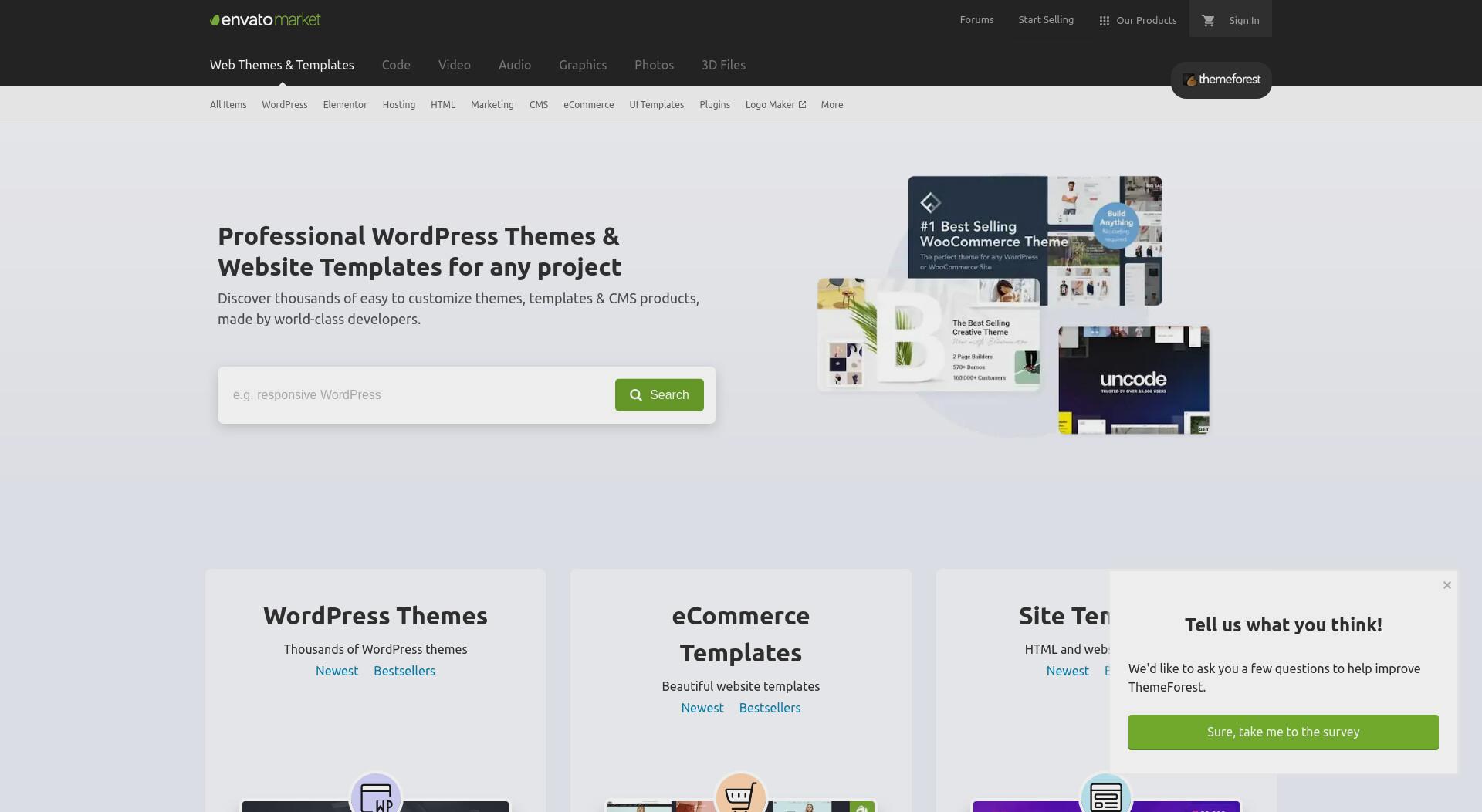This screenshot has width=1482, height=812.
Task: Open the CMS submenu item
Action: [x=539, y=105]
